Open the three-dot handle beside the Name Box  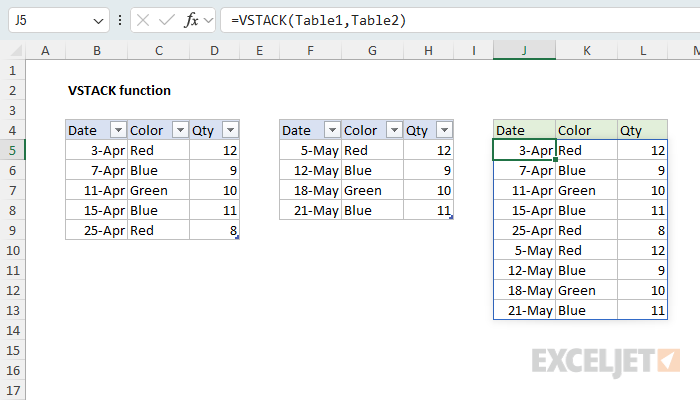click(x=120, y=20)
